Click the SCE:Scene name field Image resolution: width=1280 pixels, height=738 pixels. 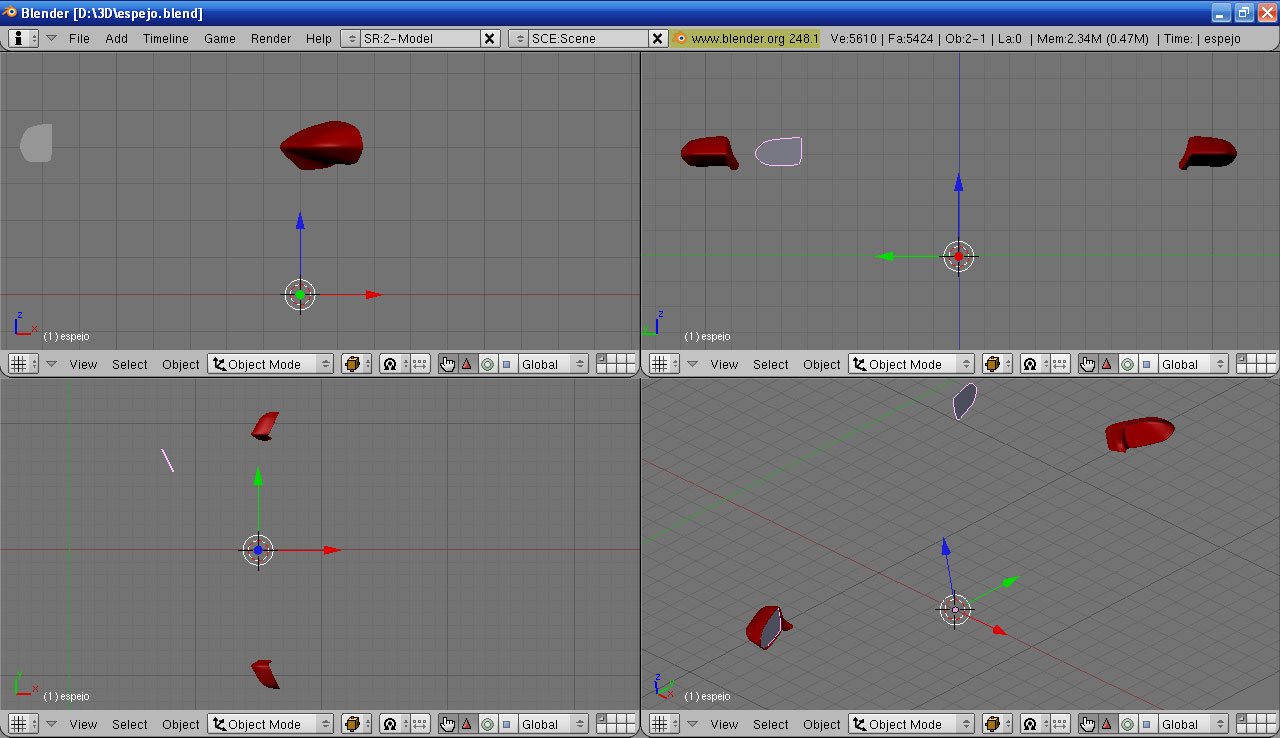[x=588, y=38]
